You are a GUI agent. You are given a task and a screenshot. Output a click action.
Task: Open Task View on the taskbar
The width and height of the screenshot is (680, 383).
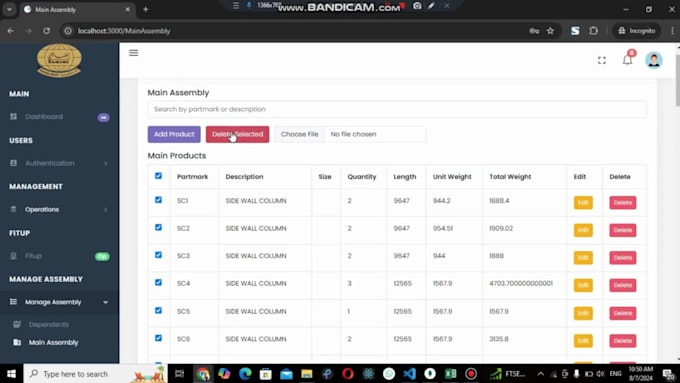tap(179, 373)
